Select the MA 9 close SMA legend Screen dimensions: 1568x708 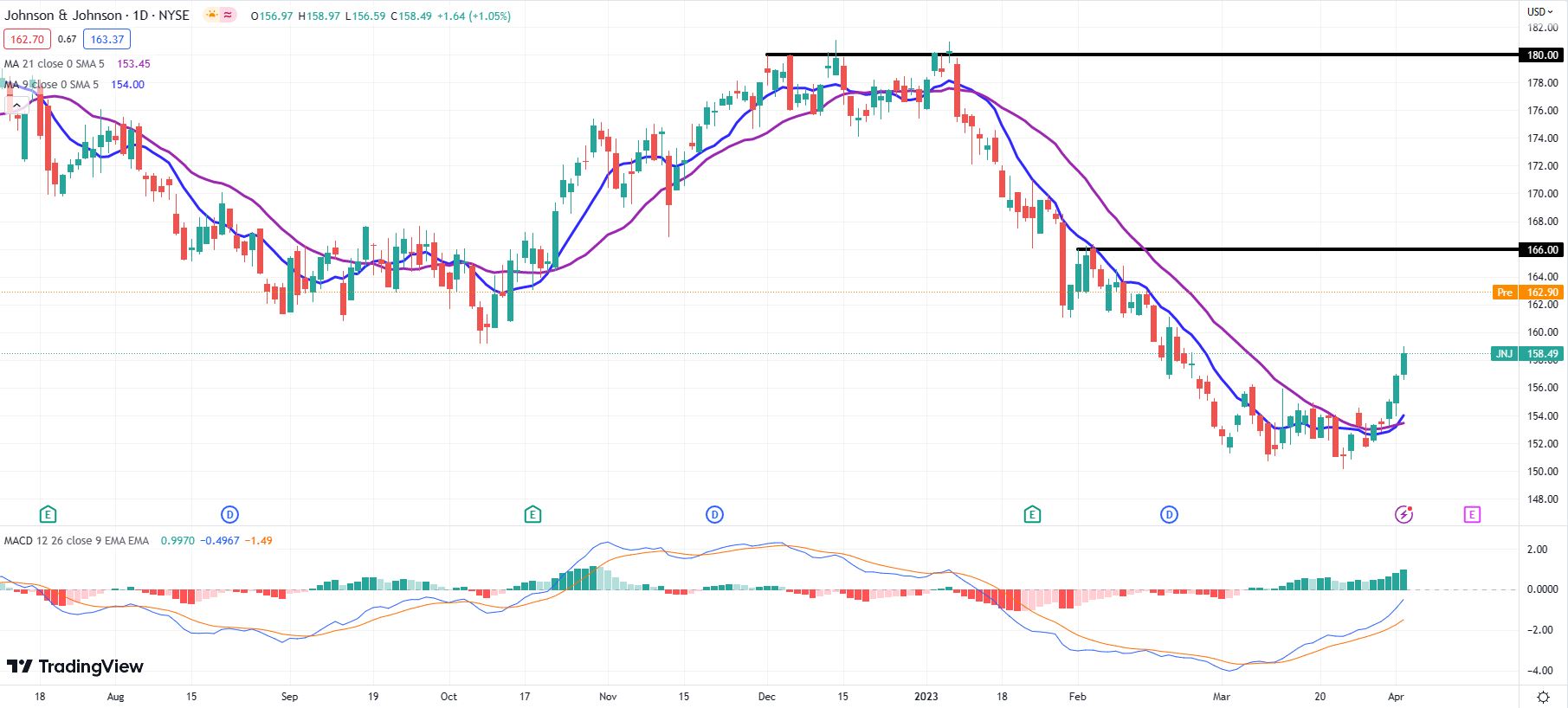(52, 84)
